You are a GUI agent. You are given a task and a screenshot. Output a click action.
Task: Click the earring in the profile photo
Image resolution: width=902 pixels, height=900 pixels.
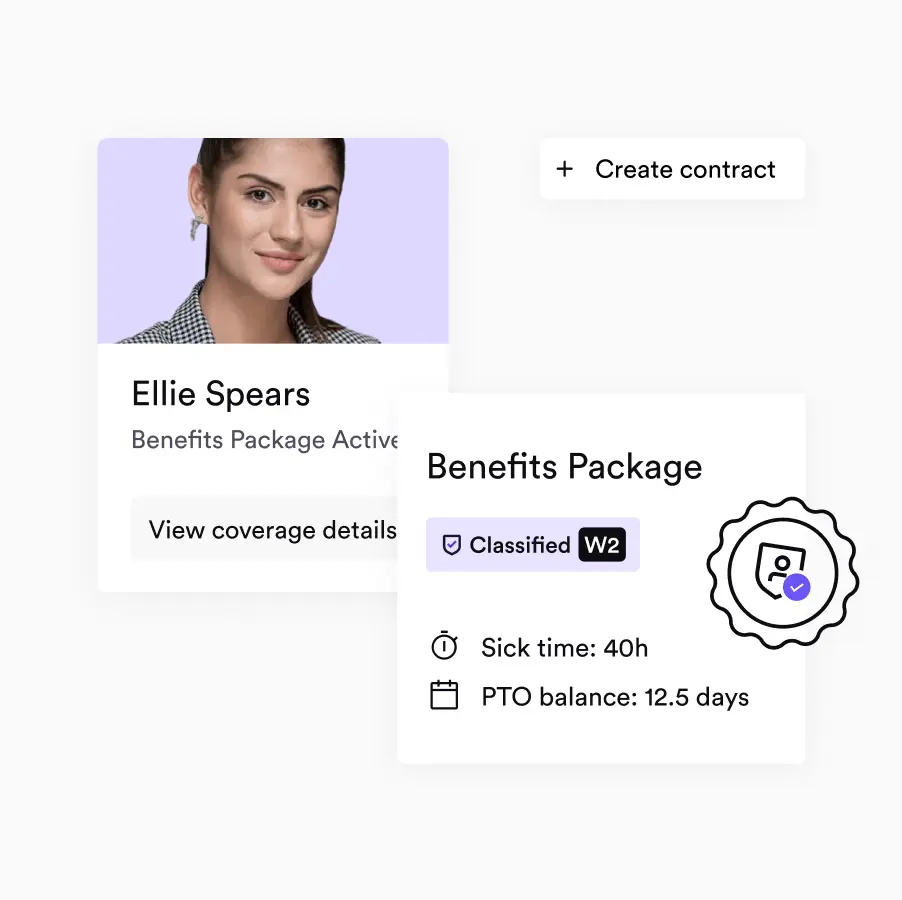point(196,227)
